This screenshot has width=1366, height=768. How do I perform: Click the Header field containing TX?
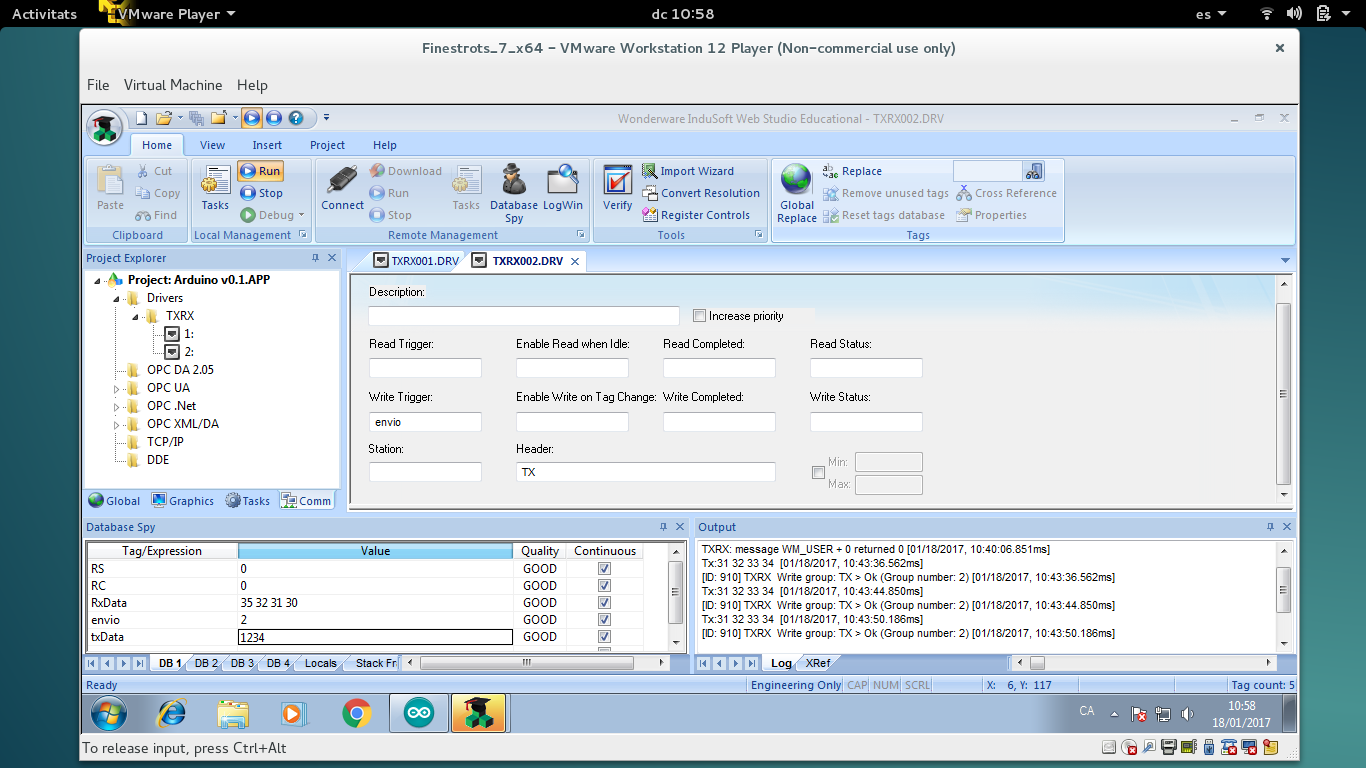(x=646, y=472)
